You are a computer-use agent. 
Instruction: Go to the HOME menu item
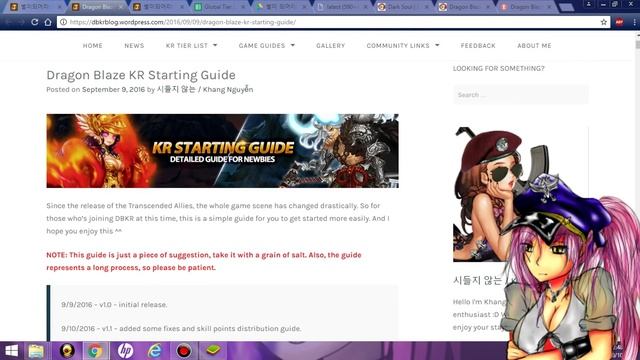(x=93, y=46)
